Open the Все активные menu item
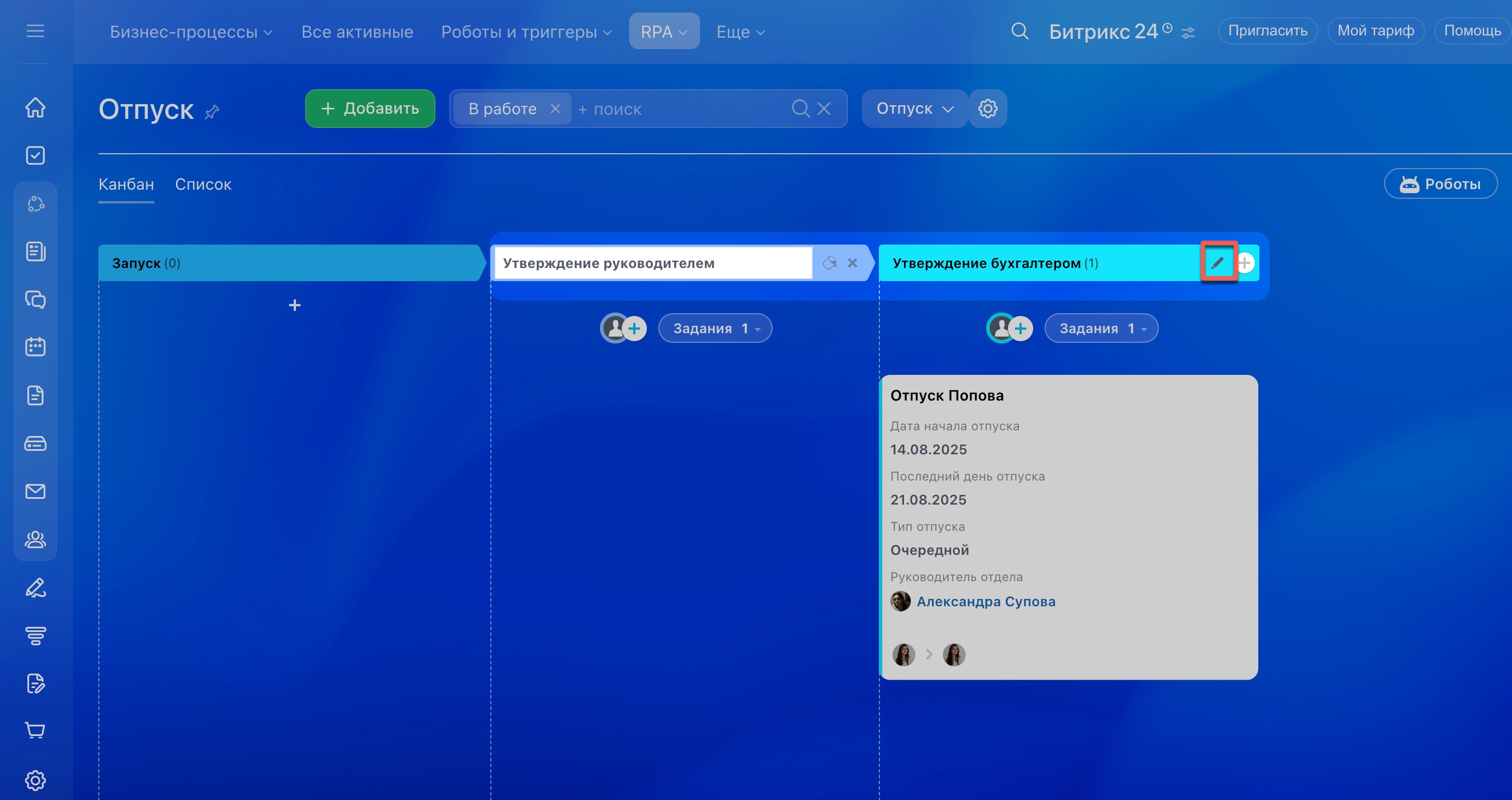This screenshot has height=800, width=1512. click(x=357, y=31)
